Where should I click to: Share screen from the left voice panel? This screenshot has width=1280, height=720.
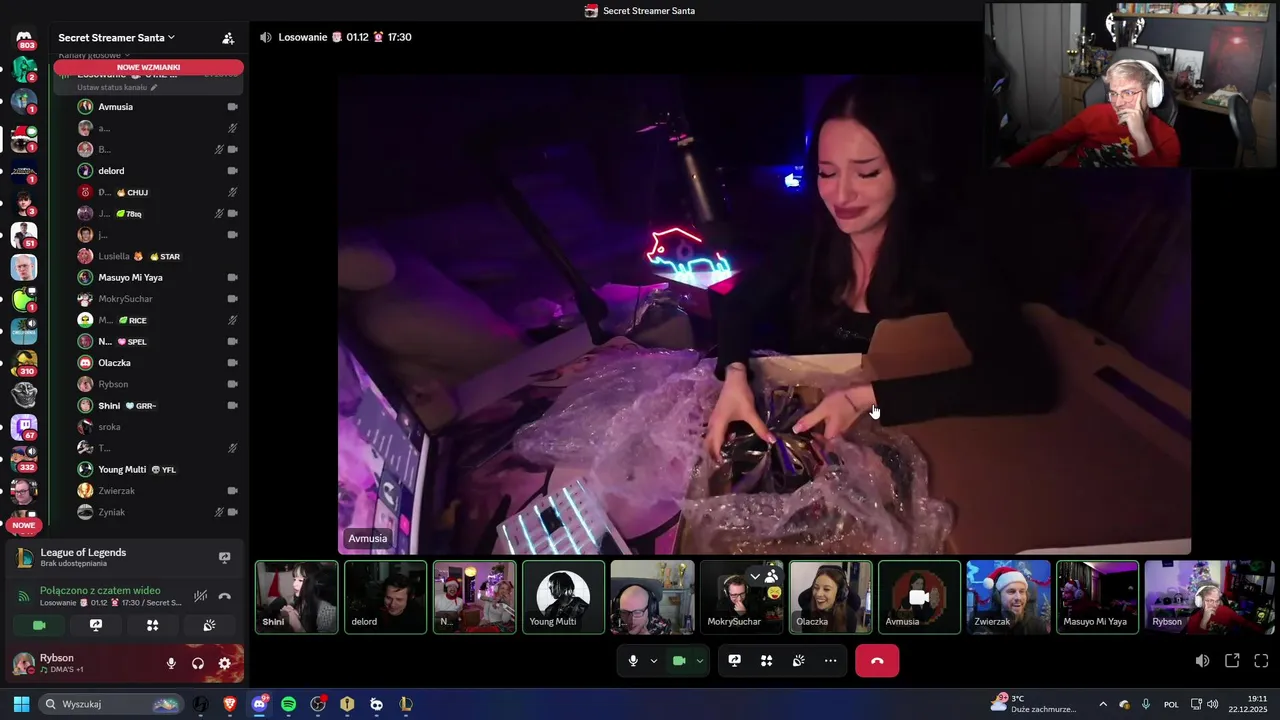pos(96,625)
